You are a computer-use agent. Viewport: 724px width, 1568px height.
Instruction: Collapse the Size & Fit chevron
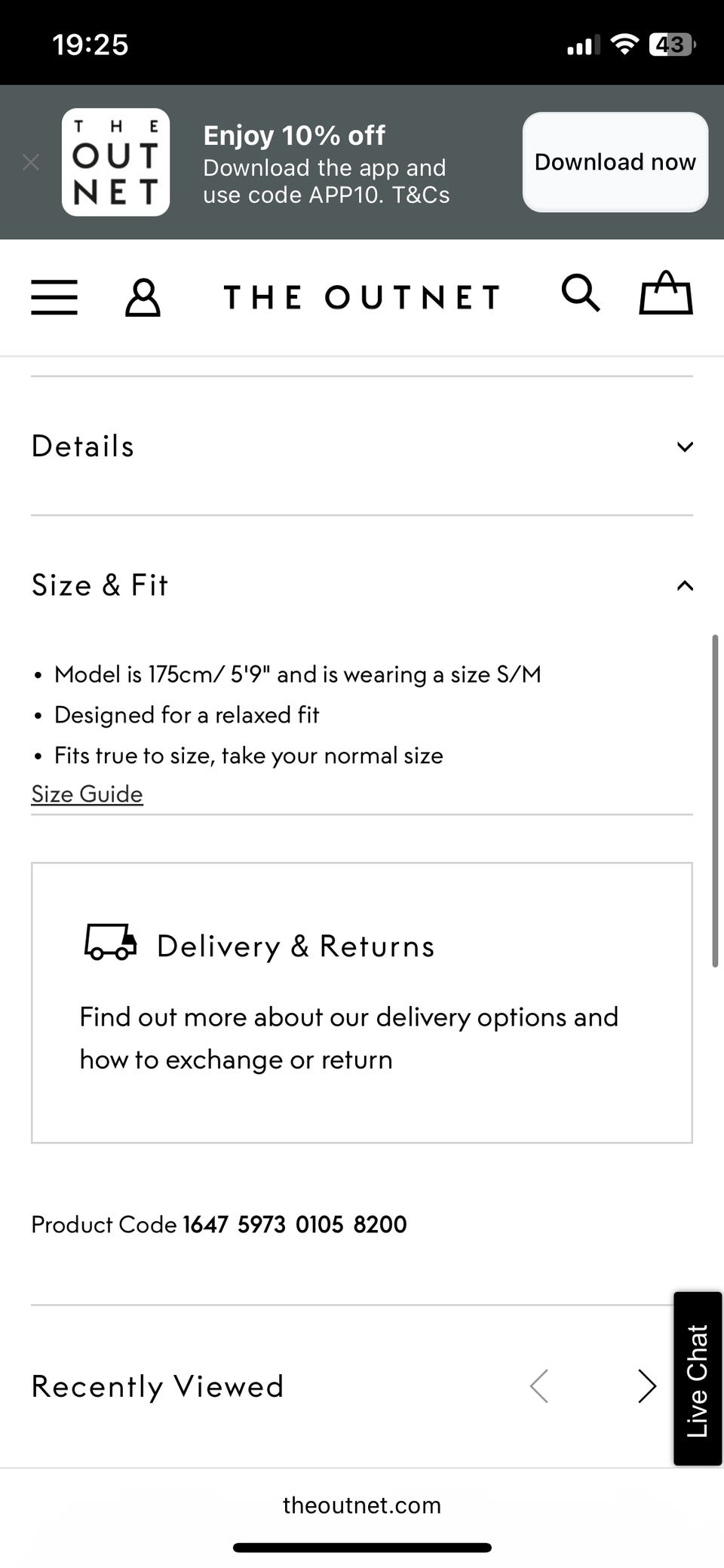(x=684, y=585)
